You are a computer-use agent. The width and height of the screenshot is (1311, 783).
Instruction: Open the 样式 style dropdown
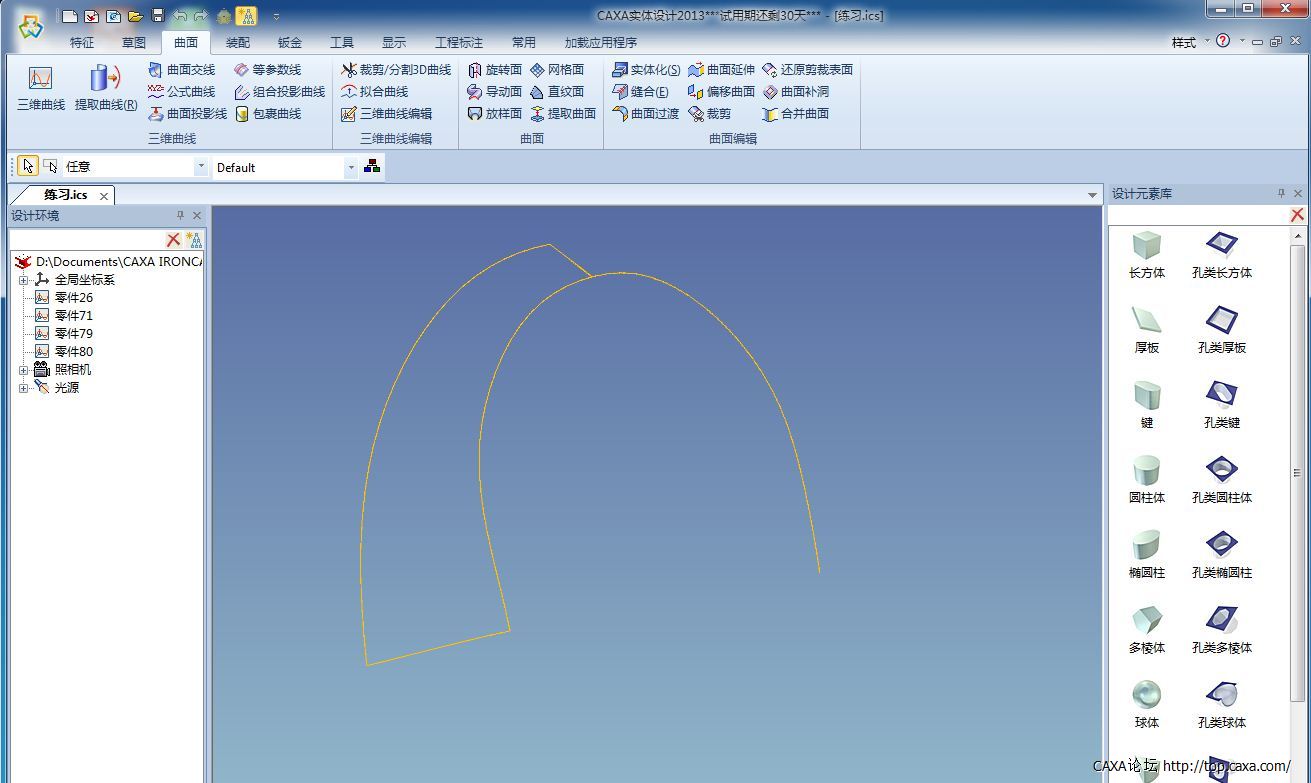click(1190, 42)
